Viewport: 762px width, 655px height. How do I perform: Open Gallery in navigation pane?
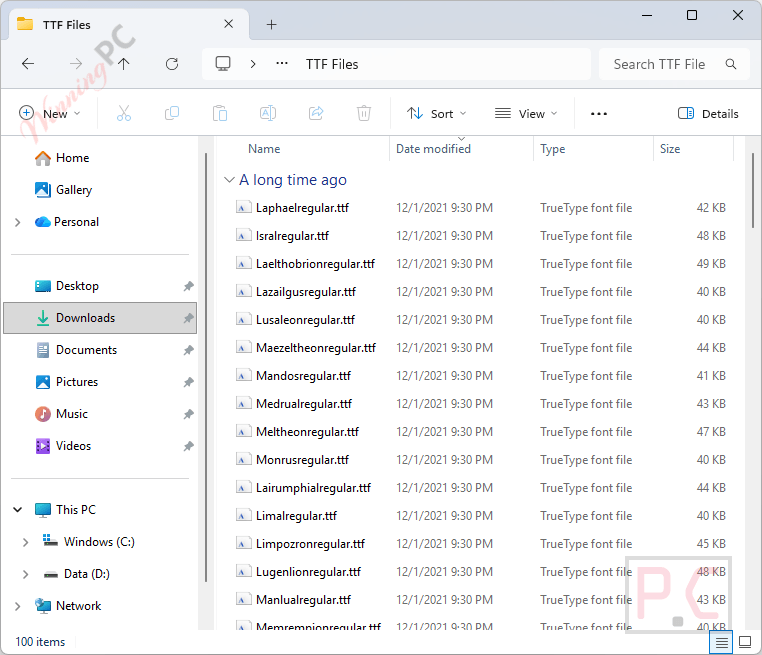[x=63, y=190]
